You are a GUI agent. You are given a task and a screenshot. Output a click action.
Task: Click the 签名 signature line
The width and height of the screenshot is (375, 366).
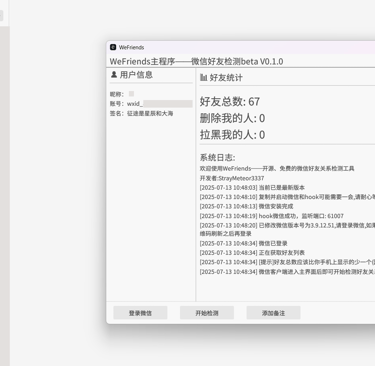click(141, 113)
